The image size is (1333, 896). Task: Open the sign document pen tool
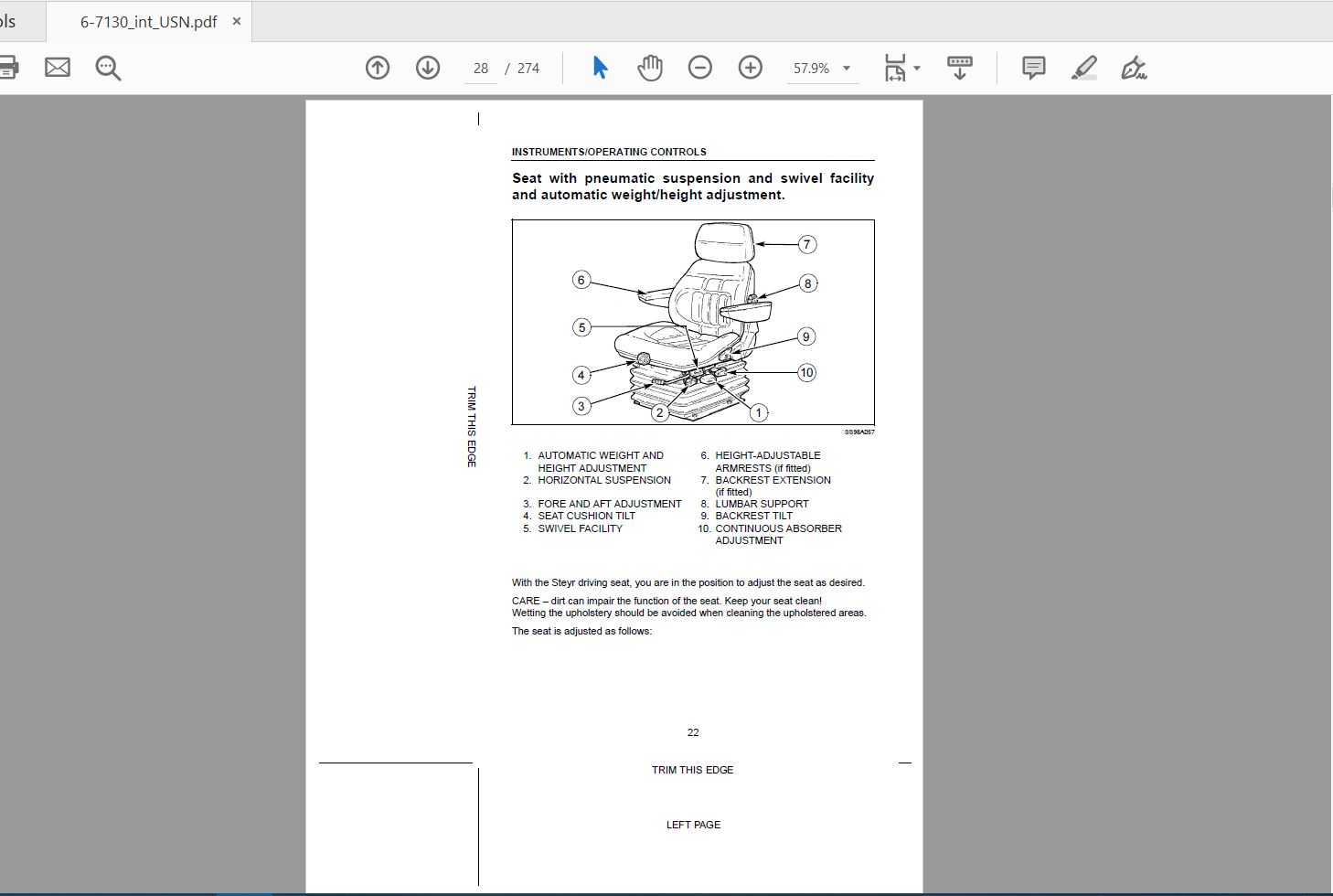pyautogui.click(x=1134, y=68)
